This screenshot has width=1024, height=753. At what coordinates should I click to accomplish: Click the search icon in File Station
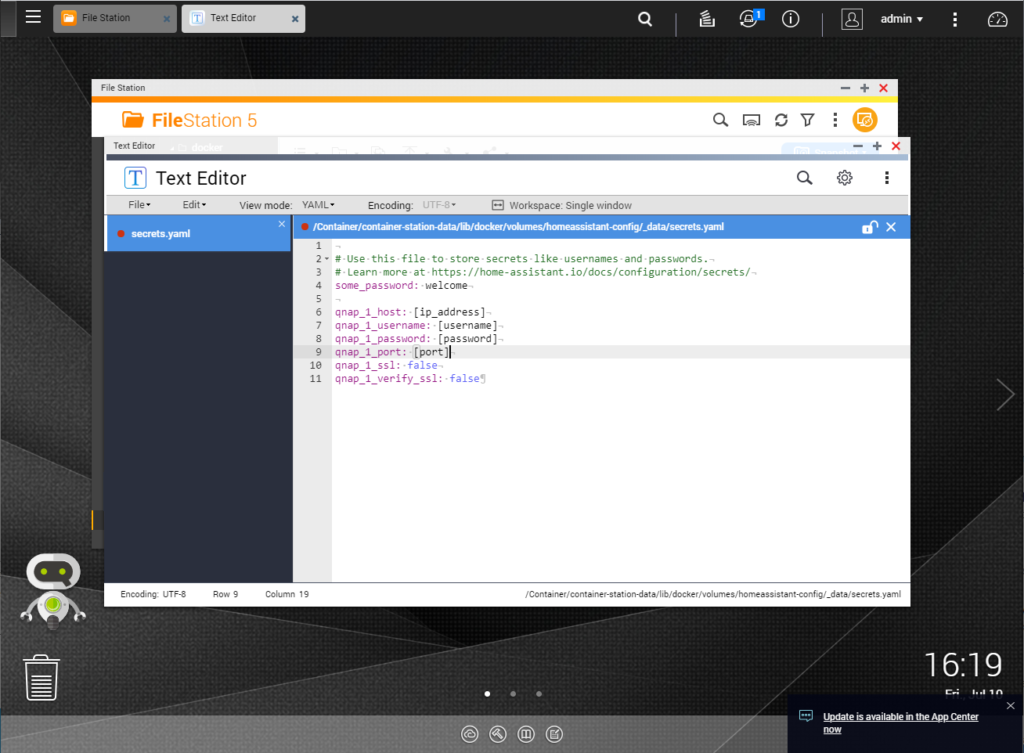(720, 120)
